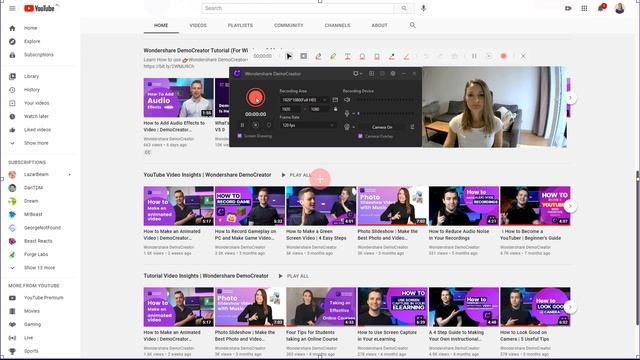Click the YouTube logo

point(40,8)
